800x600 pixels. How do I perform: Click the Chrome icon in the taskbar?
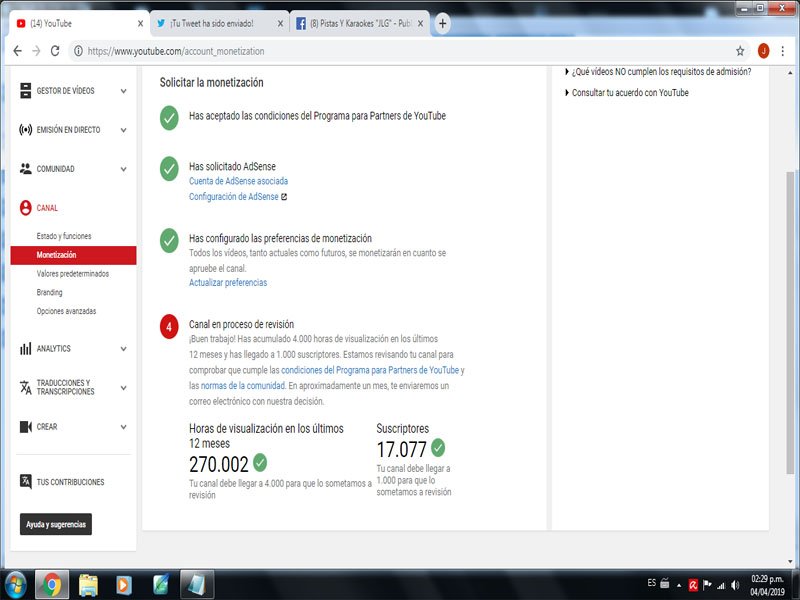click(52, 585)
